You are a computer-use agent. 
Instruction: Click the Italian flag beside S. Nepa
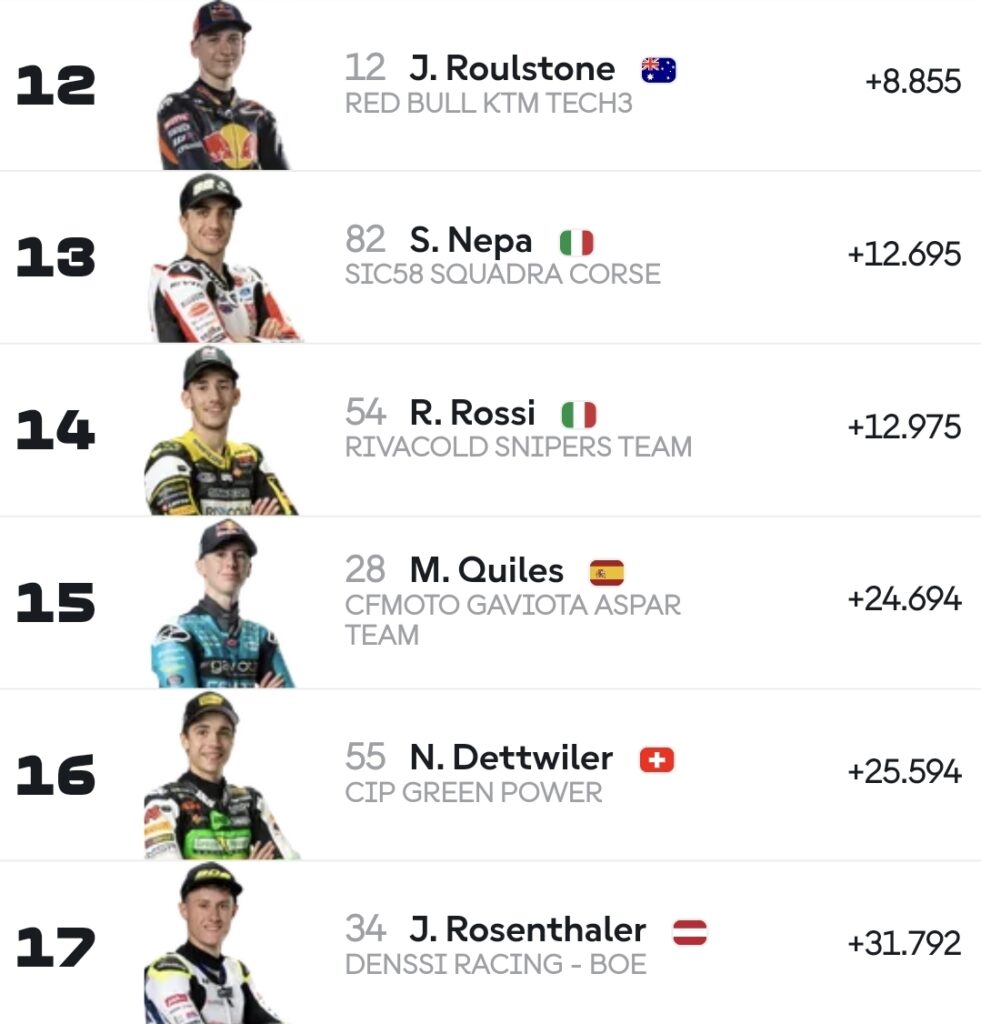(576, 242)
